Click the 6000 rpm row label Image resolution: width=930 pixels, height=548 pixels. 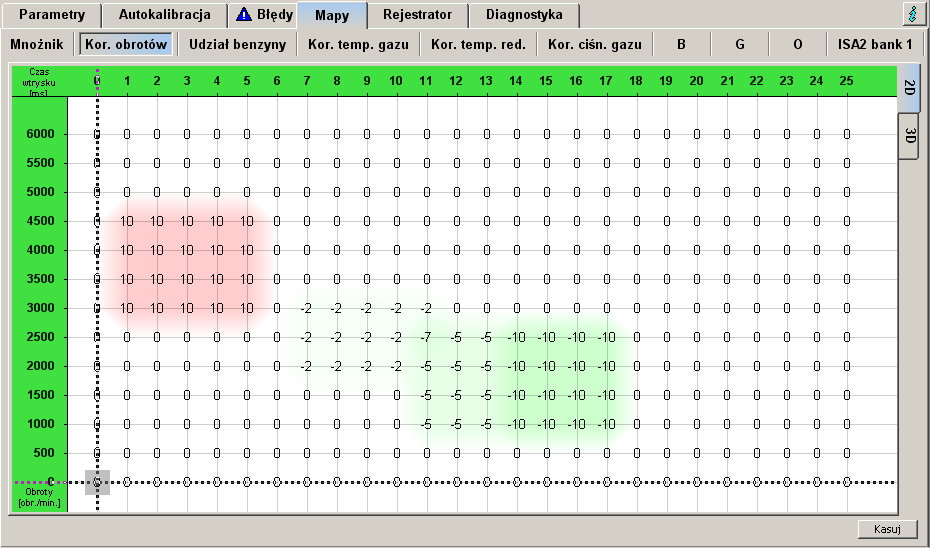click(40, 134)
